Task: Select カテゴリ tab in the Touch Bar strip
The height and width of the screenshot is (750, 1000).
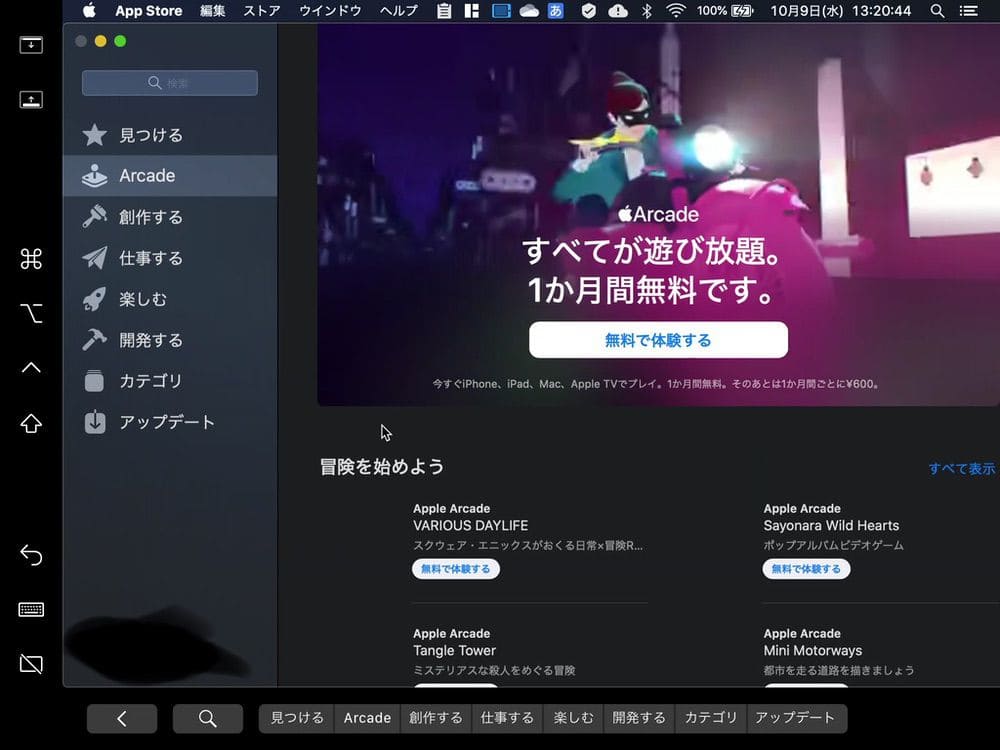Action: tap(711, 718)
